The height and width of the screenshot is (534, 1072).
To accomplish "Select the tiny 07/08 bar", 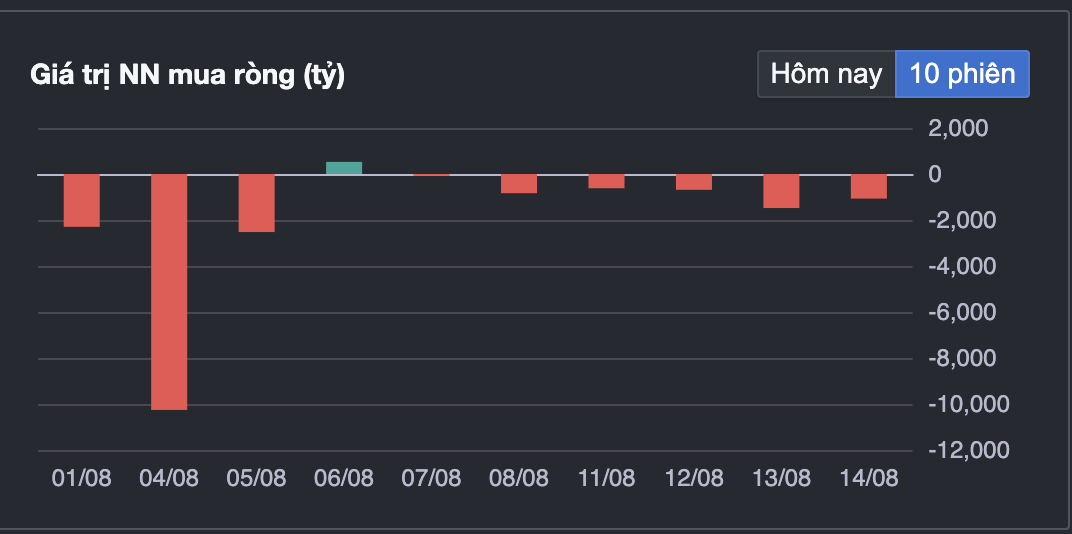I will (x=431, y=175).
